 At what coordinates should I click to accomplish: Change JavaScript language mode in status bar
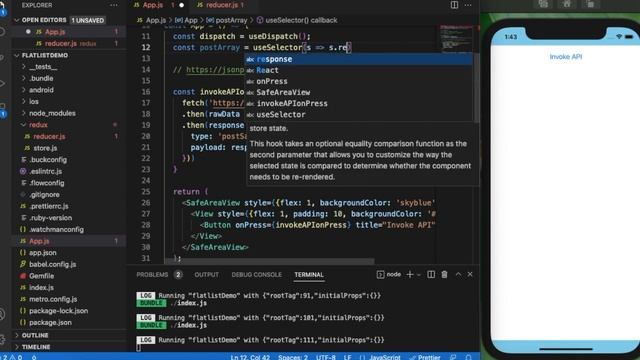pyautogui.click(x=384, y=357)
